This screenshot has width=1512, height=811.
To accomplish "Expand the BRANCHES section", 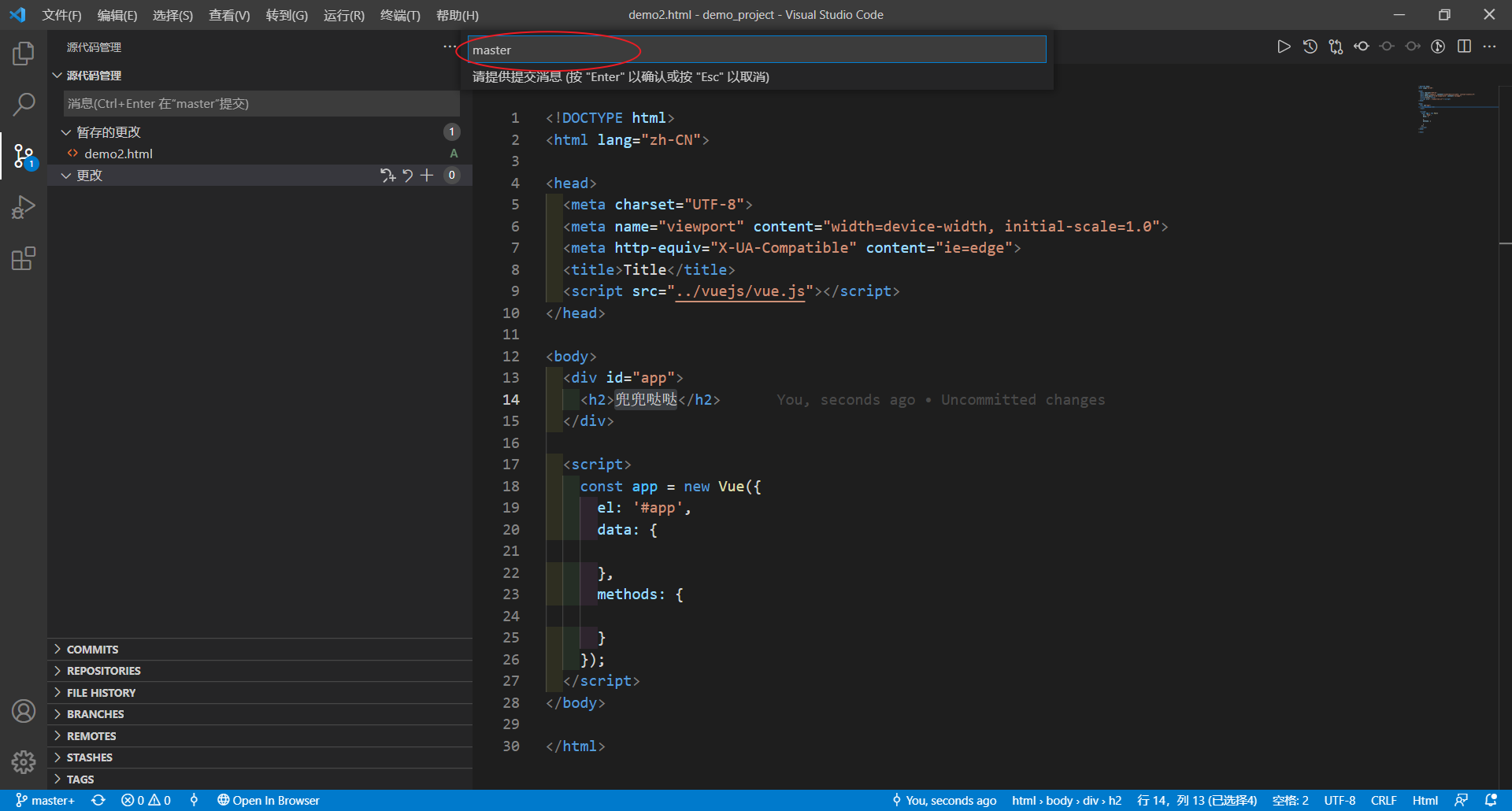I will (x=260, y=714).
